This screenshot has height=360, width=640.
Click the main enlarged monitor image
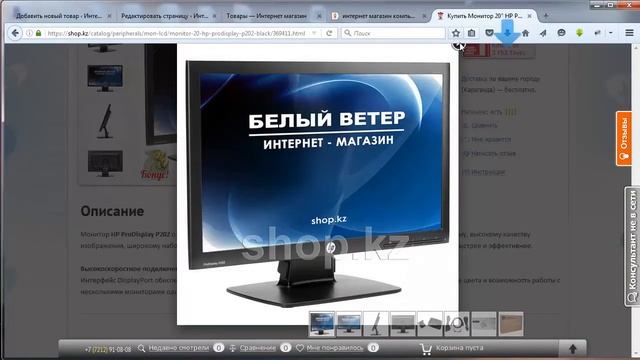coord(318,183)
